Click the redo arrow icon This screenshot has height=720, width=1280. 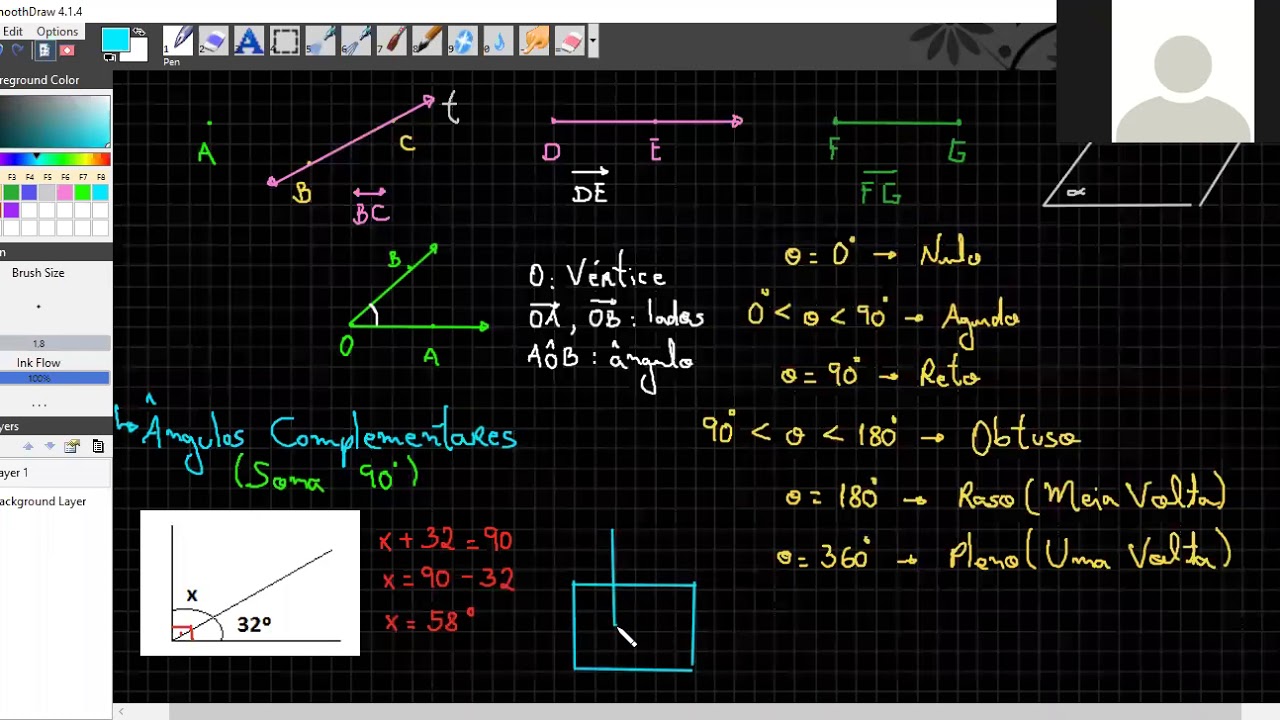tap(17, 50)
